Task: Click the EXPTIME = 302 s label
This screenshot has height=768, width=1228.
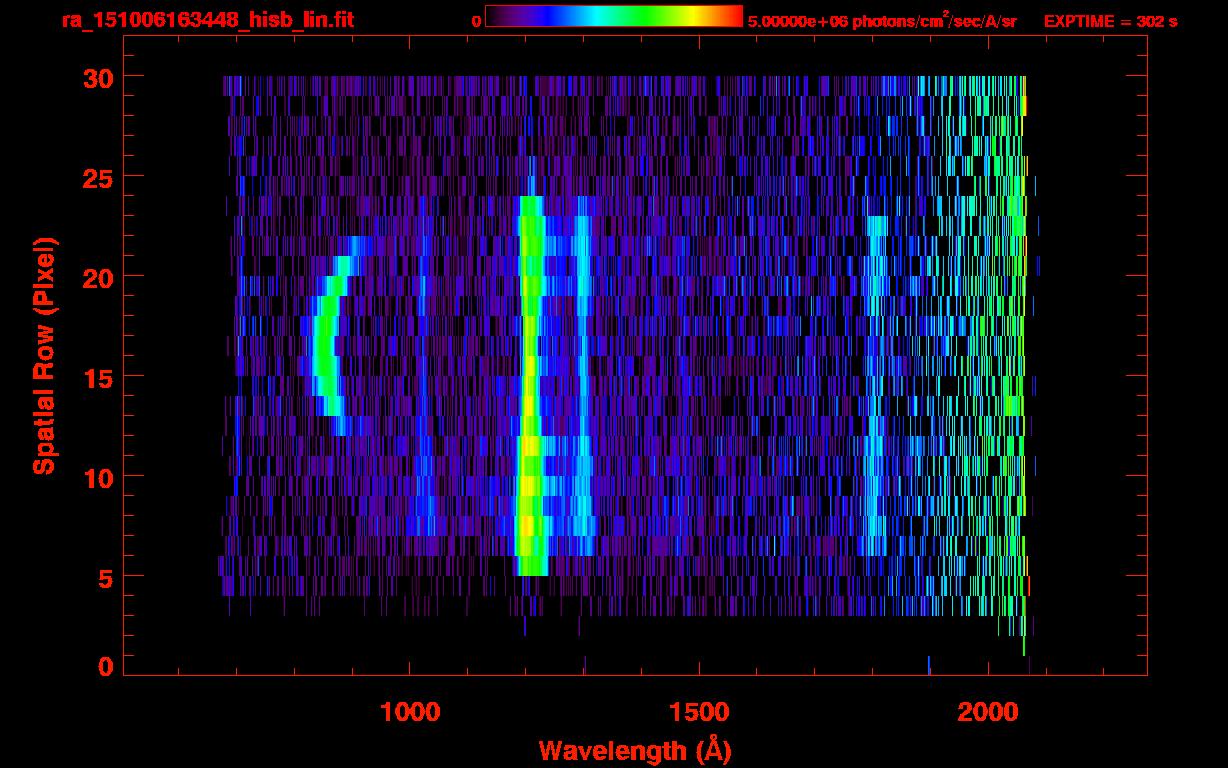Action: (1110, 21)
